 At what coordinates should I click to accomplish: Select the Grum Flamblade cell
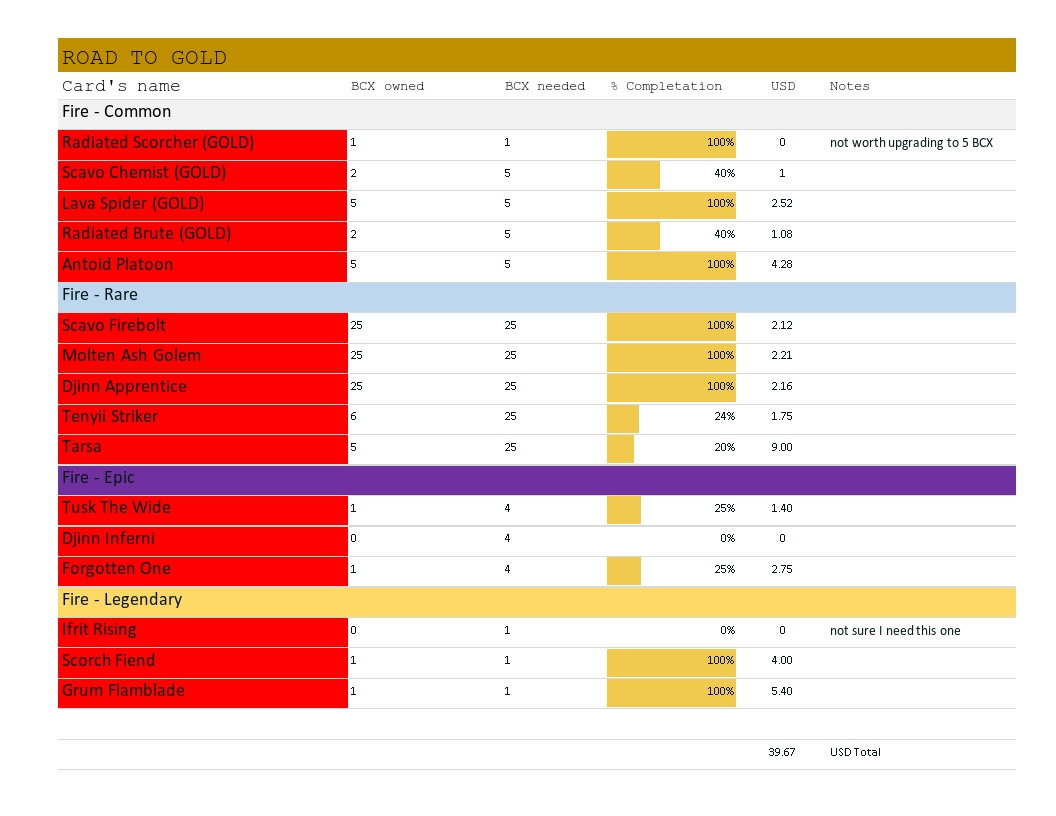click(203, 691)
